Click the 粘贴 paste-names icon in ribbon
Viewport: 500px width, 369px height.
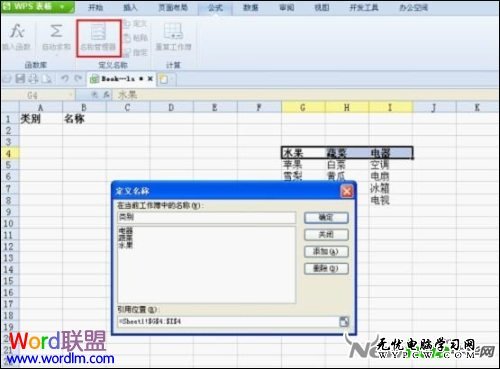127,38
